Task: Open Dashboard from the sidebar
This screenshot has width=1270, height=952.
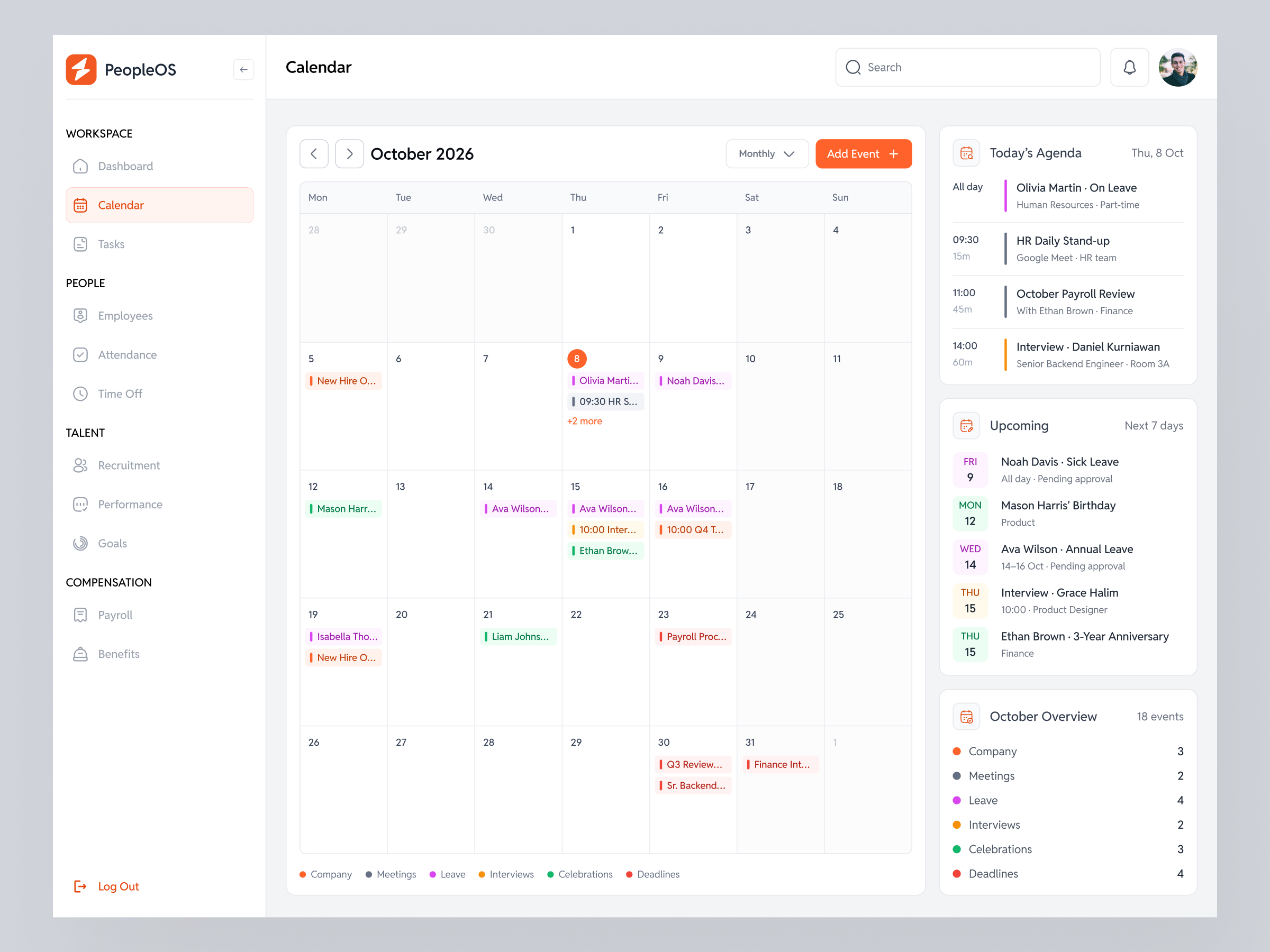Action: pyautogui.click(x=159, y=166)
